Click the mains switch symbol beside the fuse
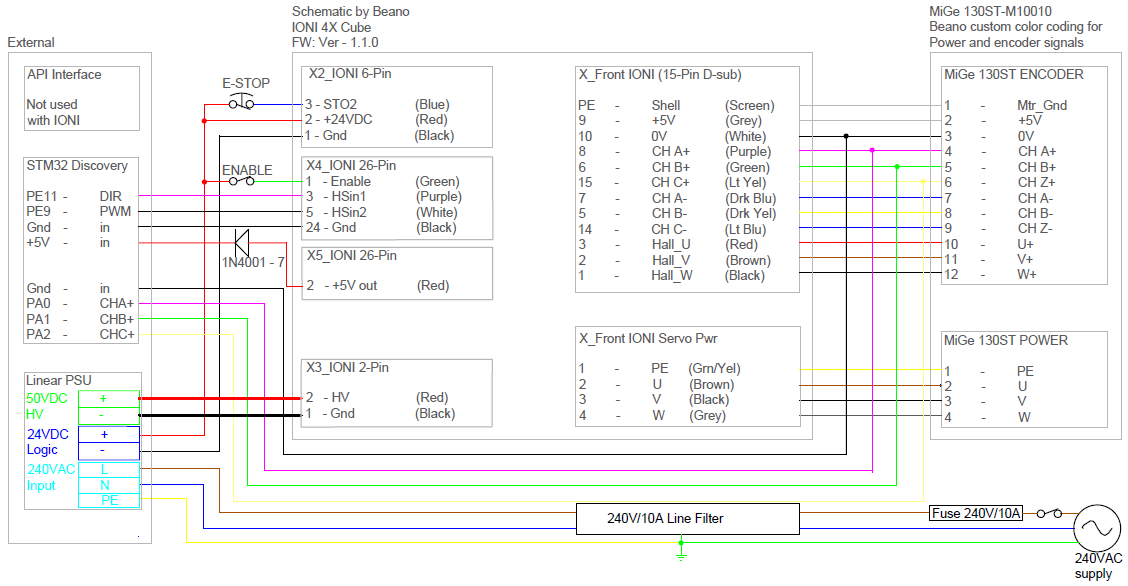1128x586 pixels. click(x=1049, y=513)
